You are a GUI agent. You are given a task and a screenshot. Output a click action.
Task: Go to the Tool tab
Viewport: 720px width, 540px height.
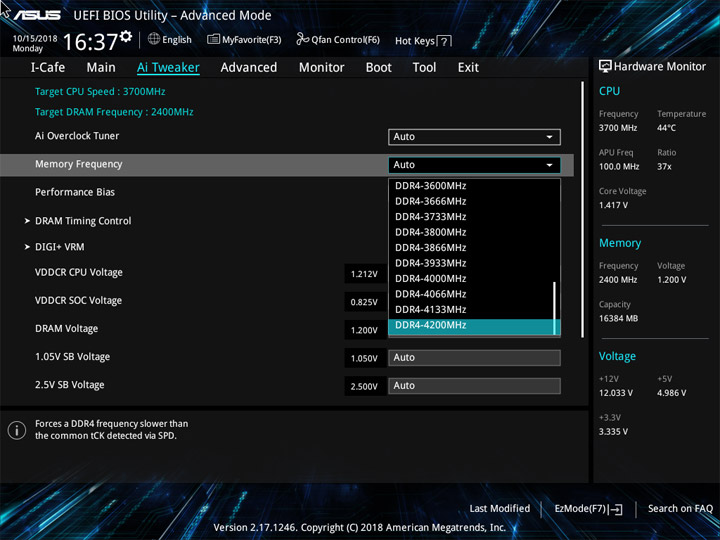[x=424, y=67]
